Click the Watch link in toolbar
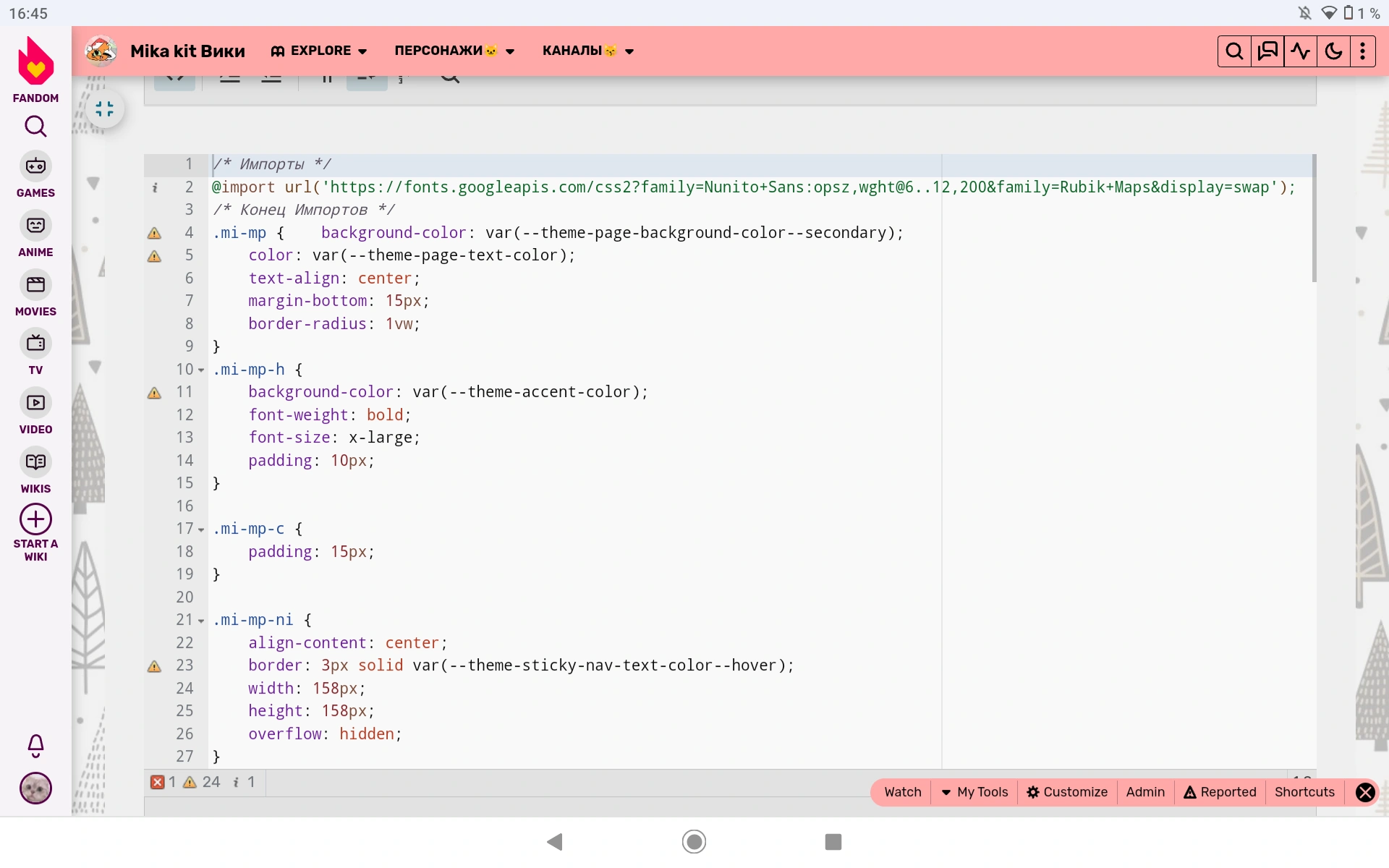This screenshot has height=868, width=1389. (902, 792)
